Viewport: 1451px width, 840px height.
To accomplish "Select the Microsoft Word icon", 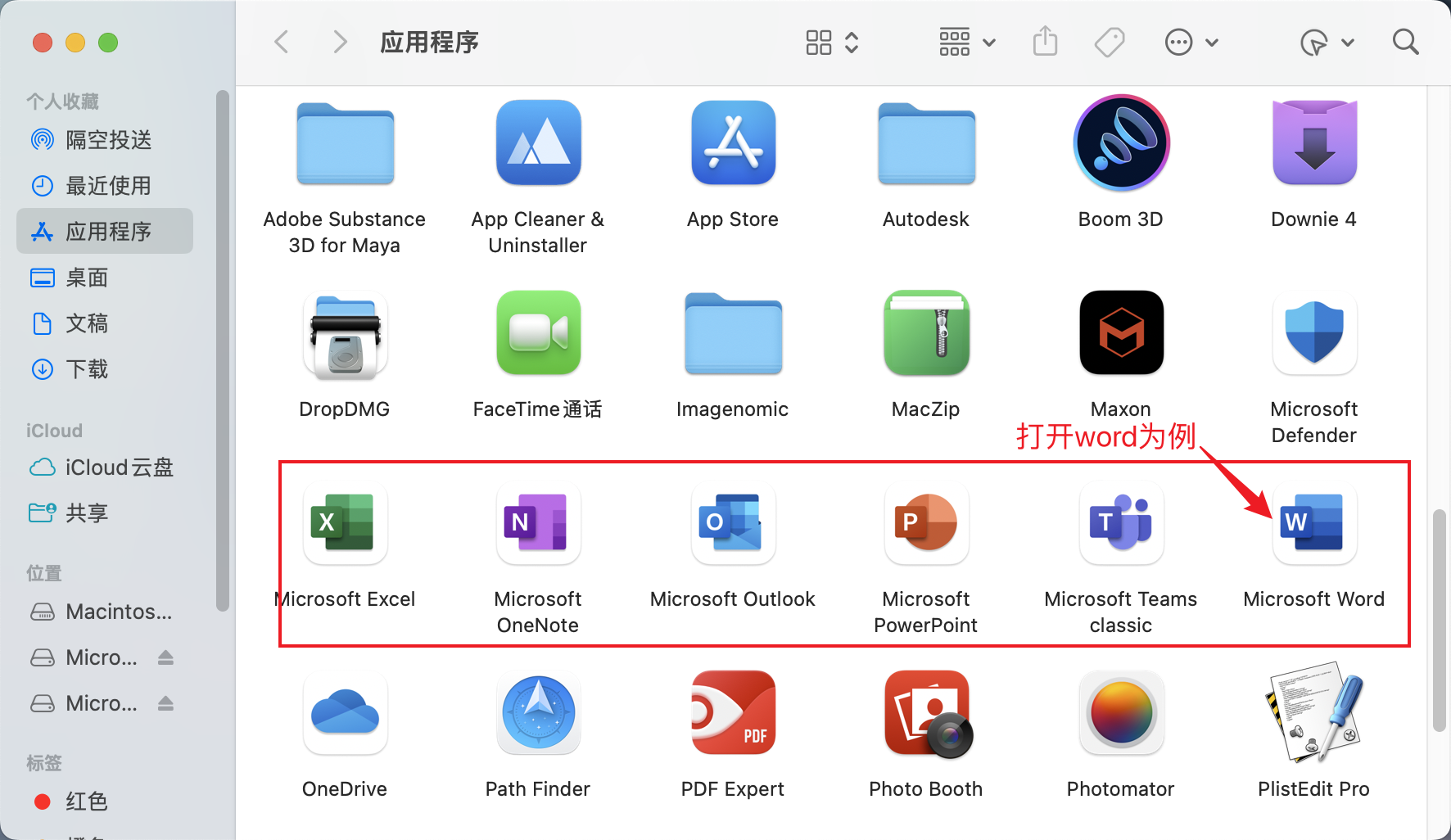I will pyautogui.click(x=1314, y=523).
